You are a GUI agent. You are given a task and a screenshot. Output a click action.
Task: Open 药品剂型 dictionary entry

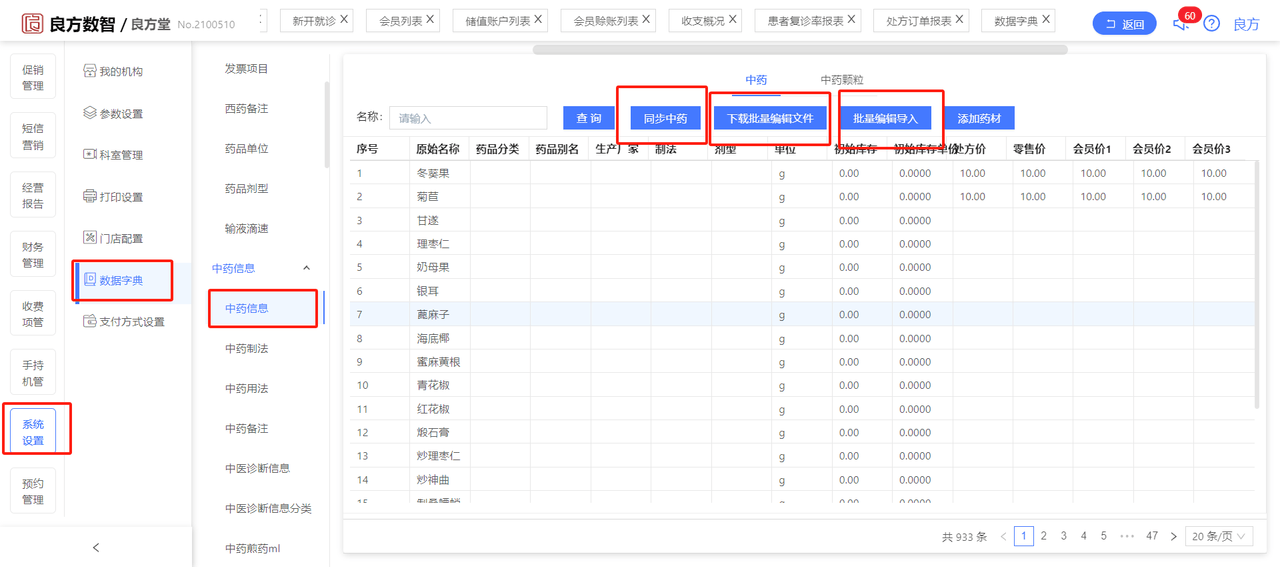pos(247,189)
